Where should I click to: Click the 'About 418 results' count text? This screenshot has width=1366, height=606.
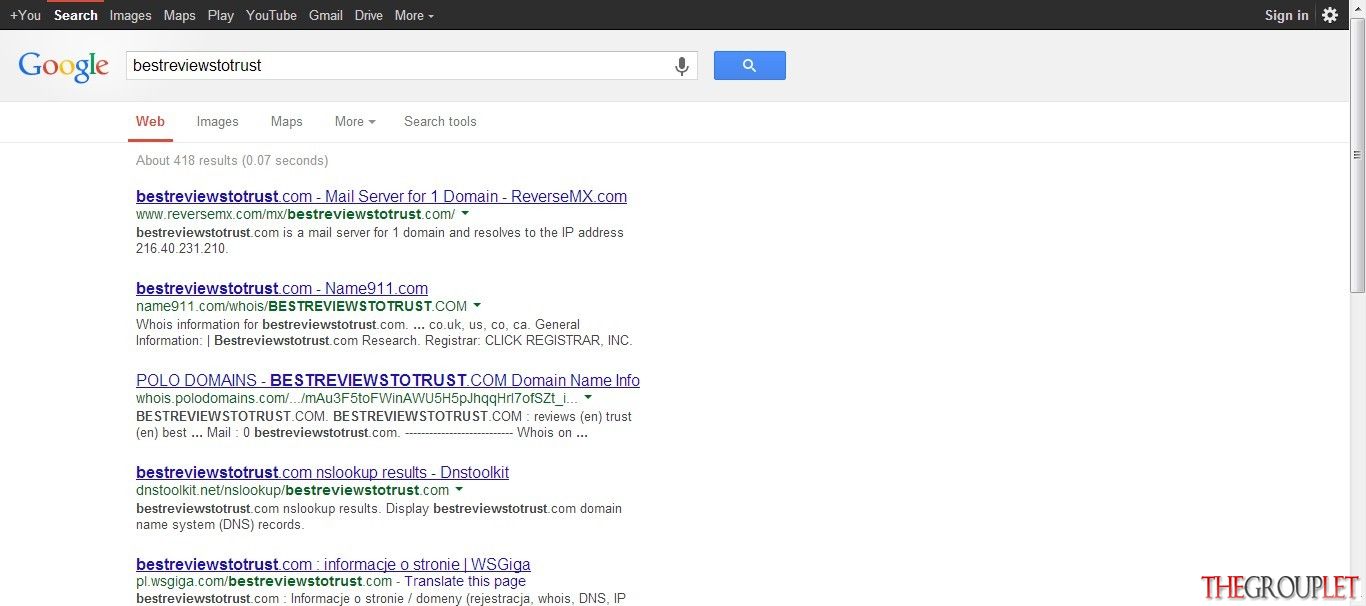[232, 160]
